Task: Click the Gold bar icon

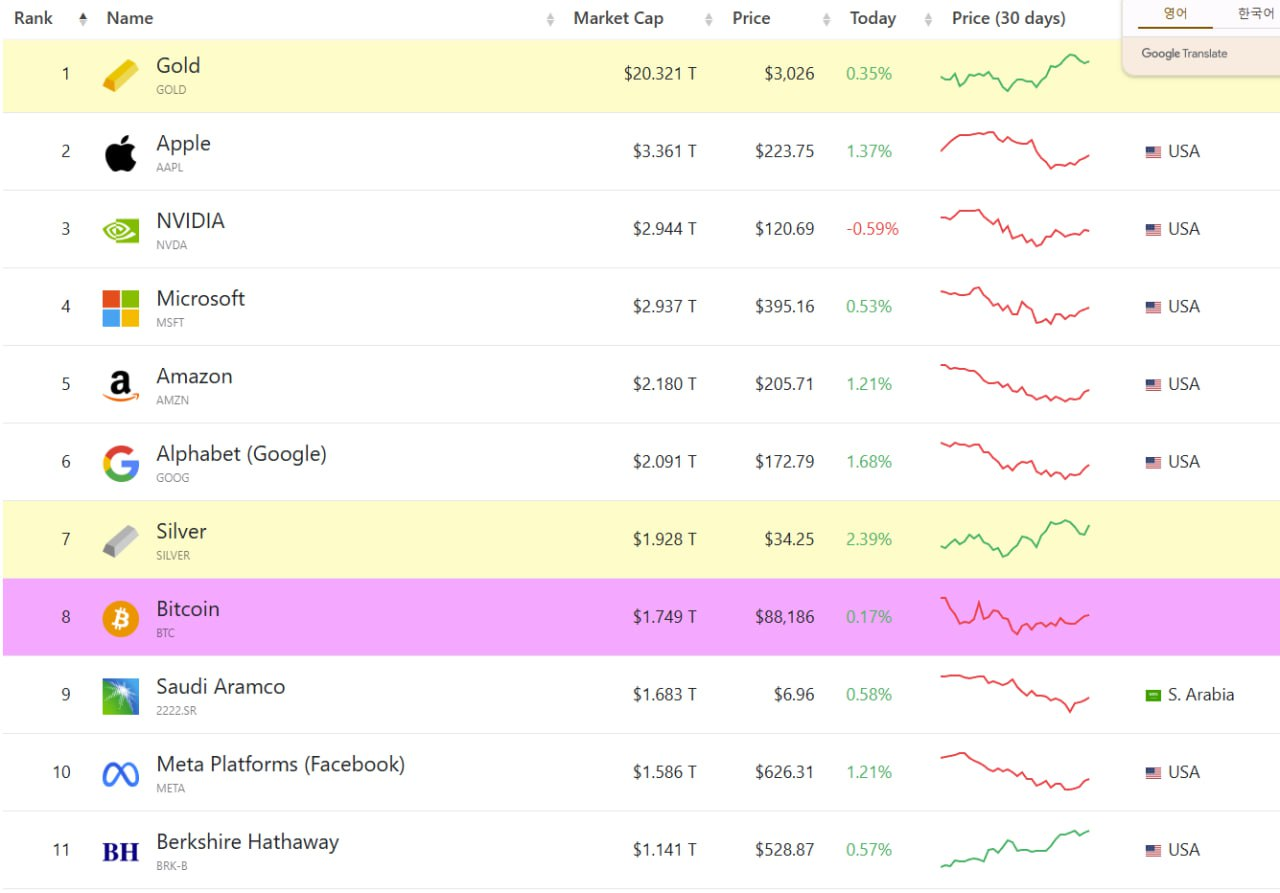Action: pos(121,76)
